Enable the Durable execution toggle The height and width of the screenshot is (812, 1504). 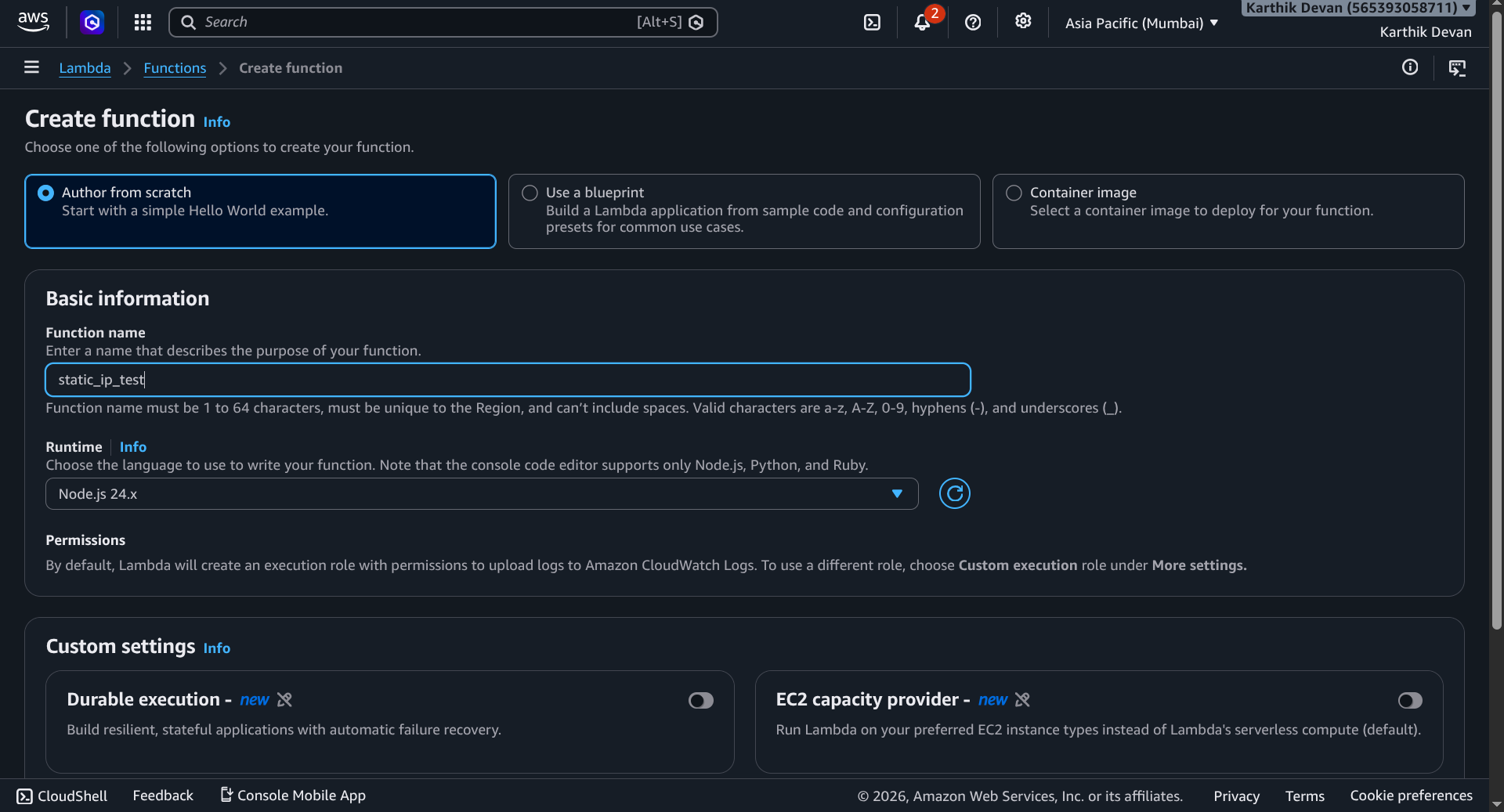tap(701, 701)
